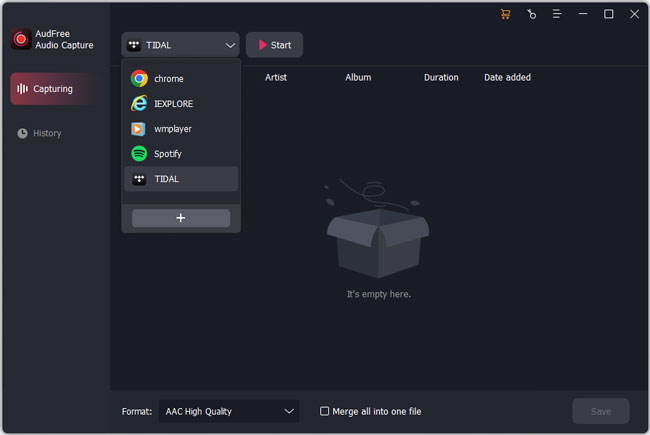The image size is (650, 435).
Task: Start audio capturing
Action: point(274,45)
